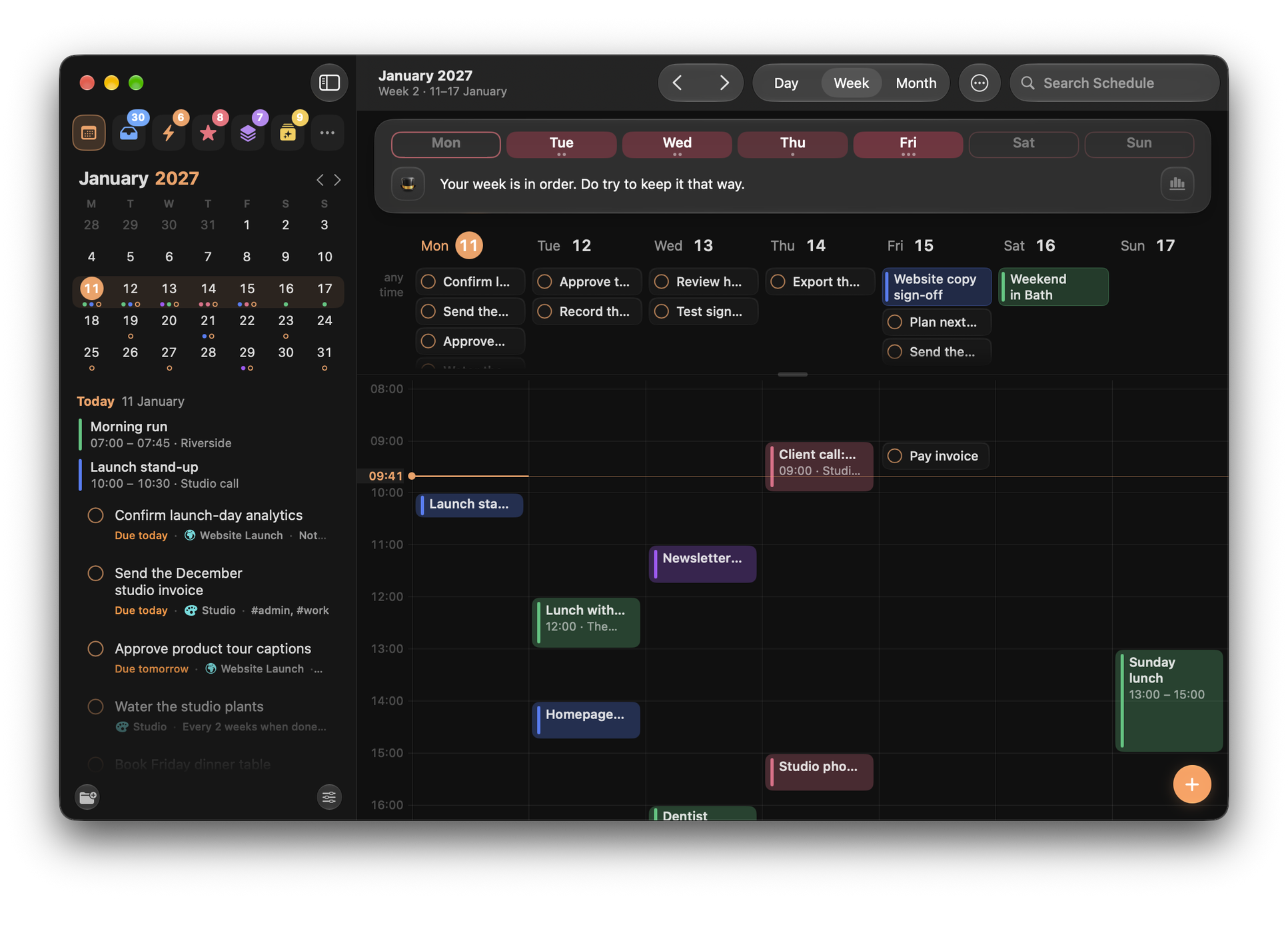Open the Newsletter event on Wednesday
Viewport: 1288px width, 933px height.
pyautogui.click(x=702, y=564)
